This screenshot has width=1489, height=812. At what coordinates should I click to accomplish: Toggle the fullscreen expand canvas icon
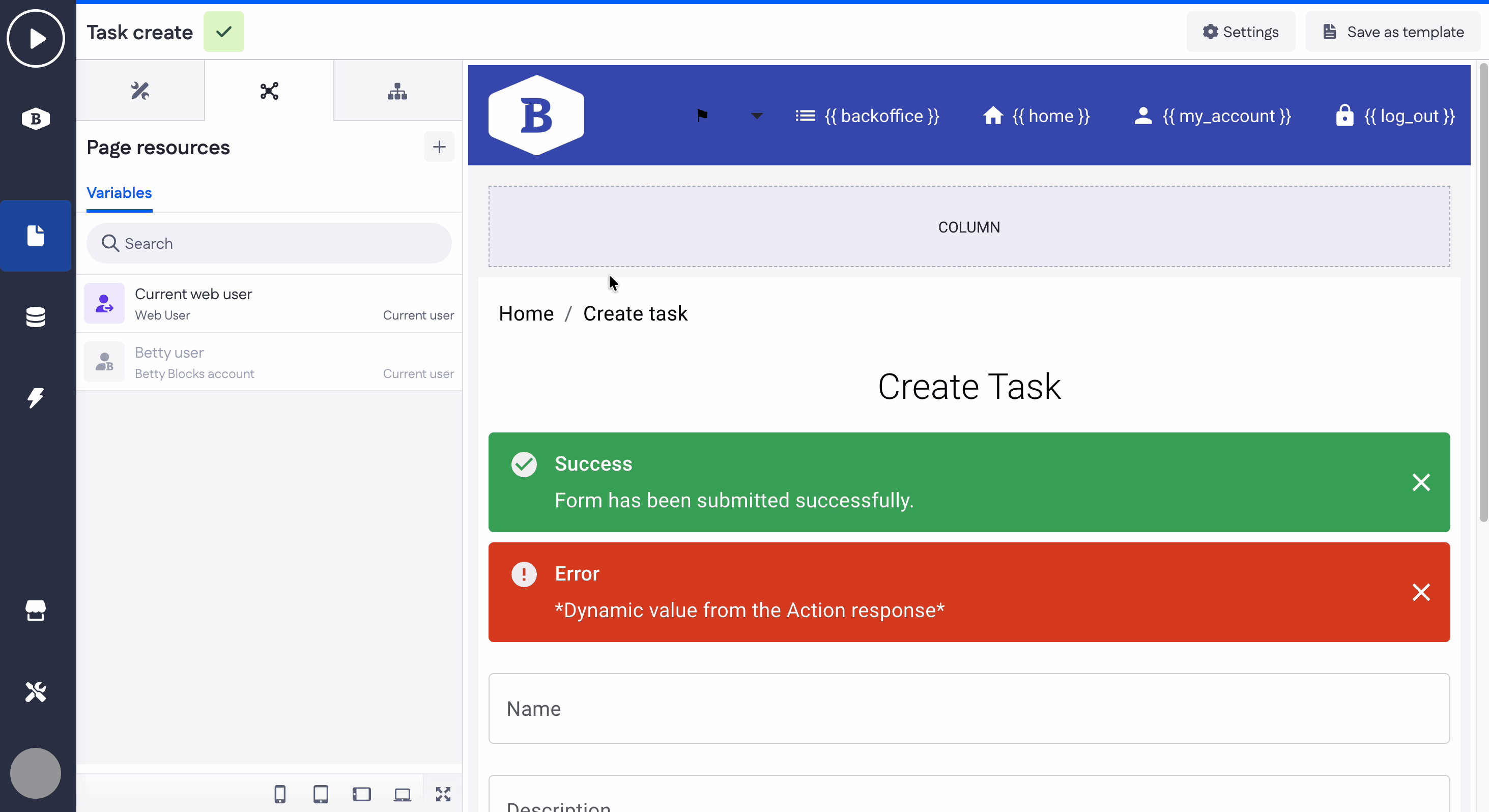443,794
